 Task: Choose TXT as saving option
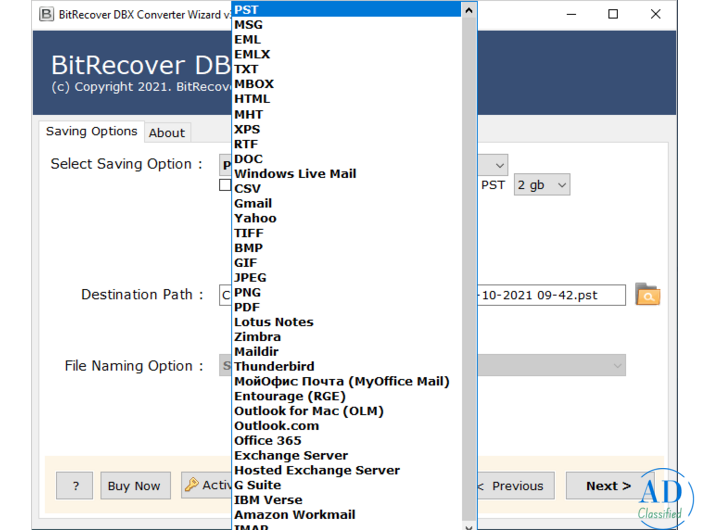tap(347, 69)
